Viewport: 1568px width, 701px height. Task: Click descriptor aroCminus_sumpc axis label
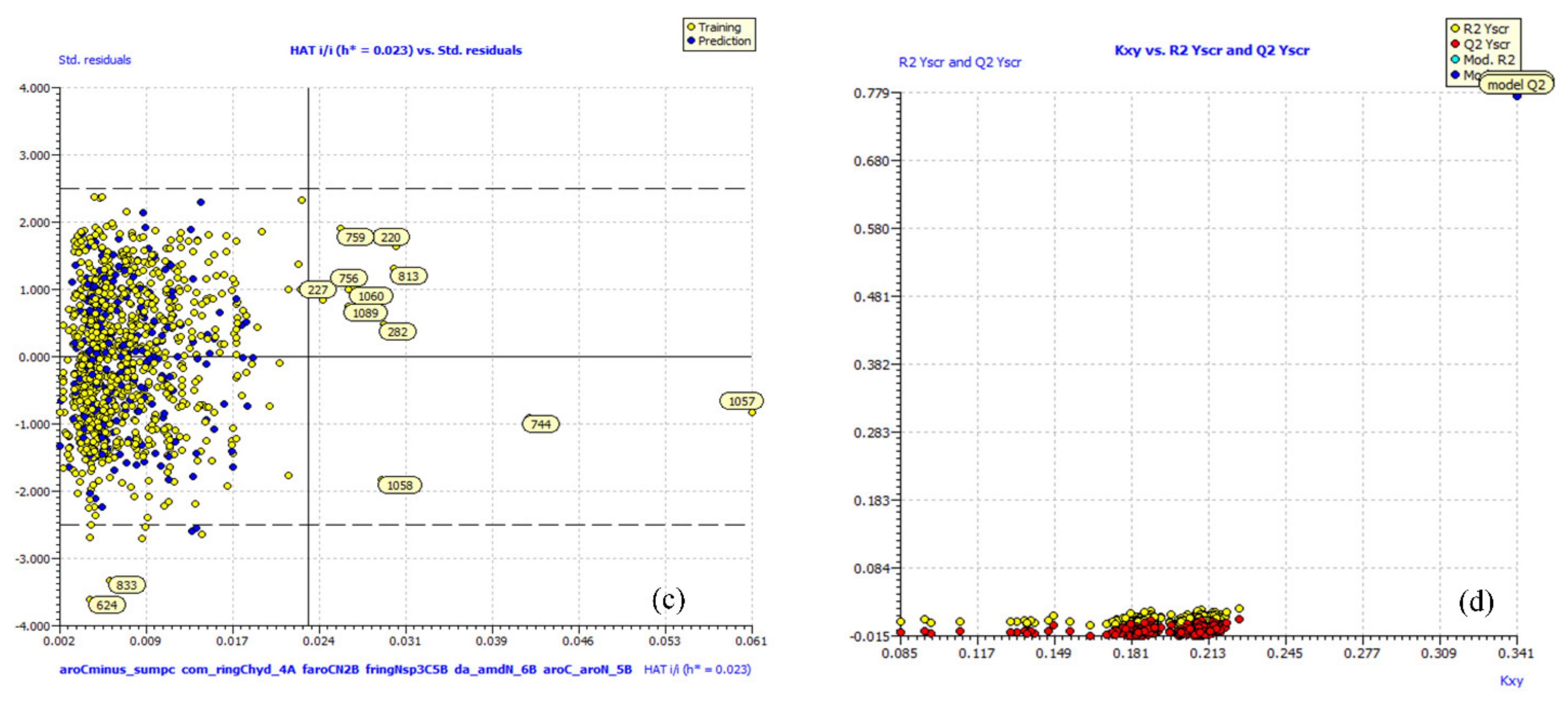pos(117,669)
